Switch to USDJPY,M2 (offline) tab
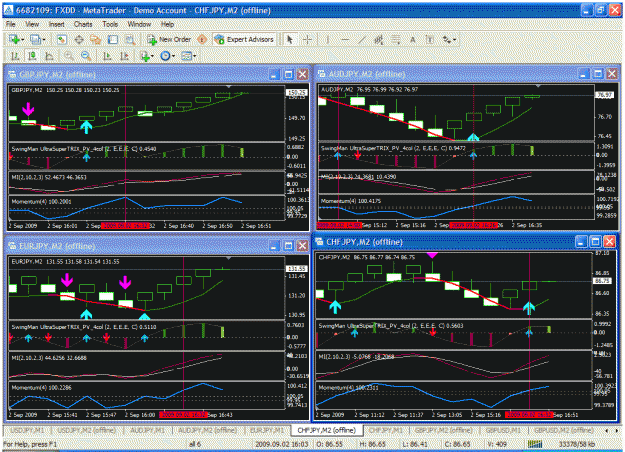625x452 pixels. (x=86, y=430)
